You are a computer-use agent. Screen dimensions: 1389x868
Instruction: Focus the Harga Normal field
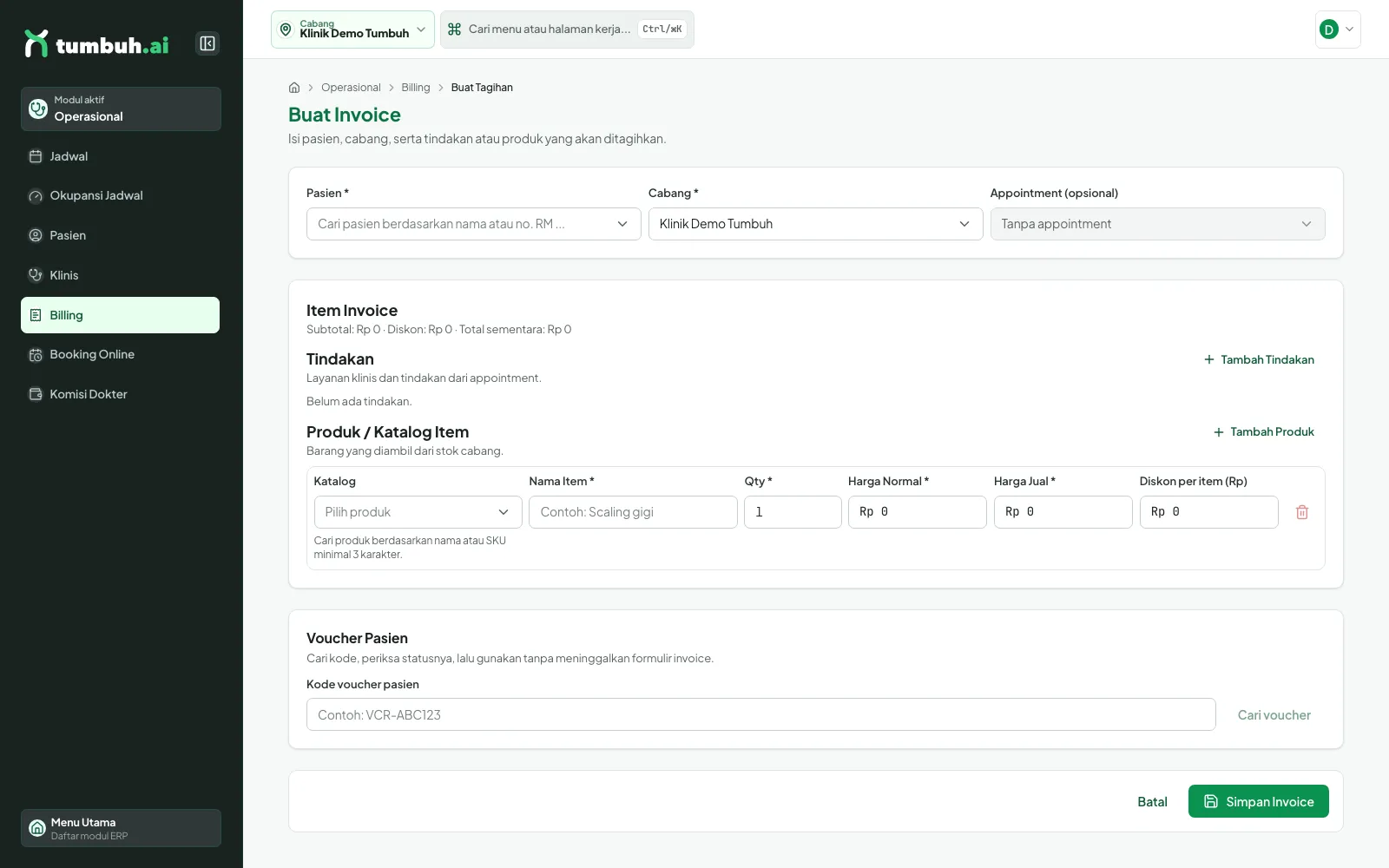pyautogui.click(x=917, y=512)
